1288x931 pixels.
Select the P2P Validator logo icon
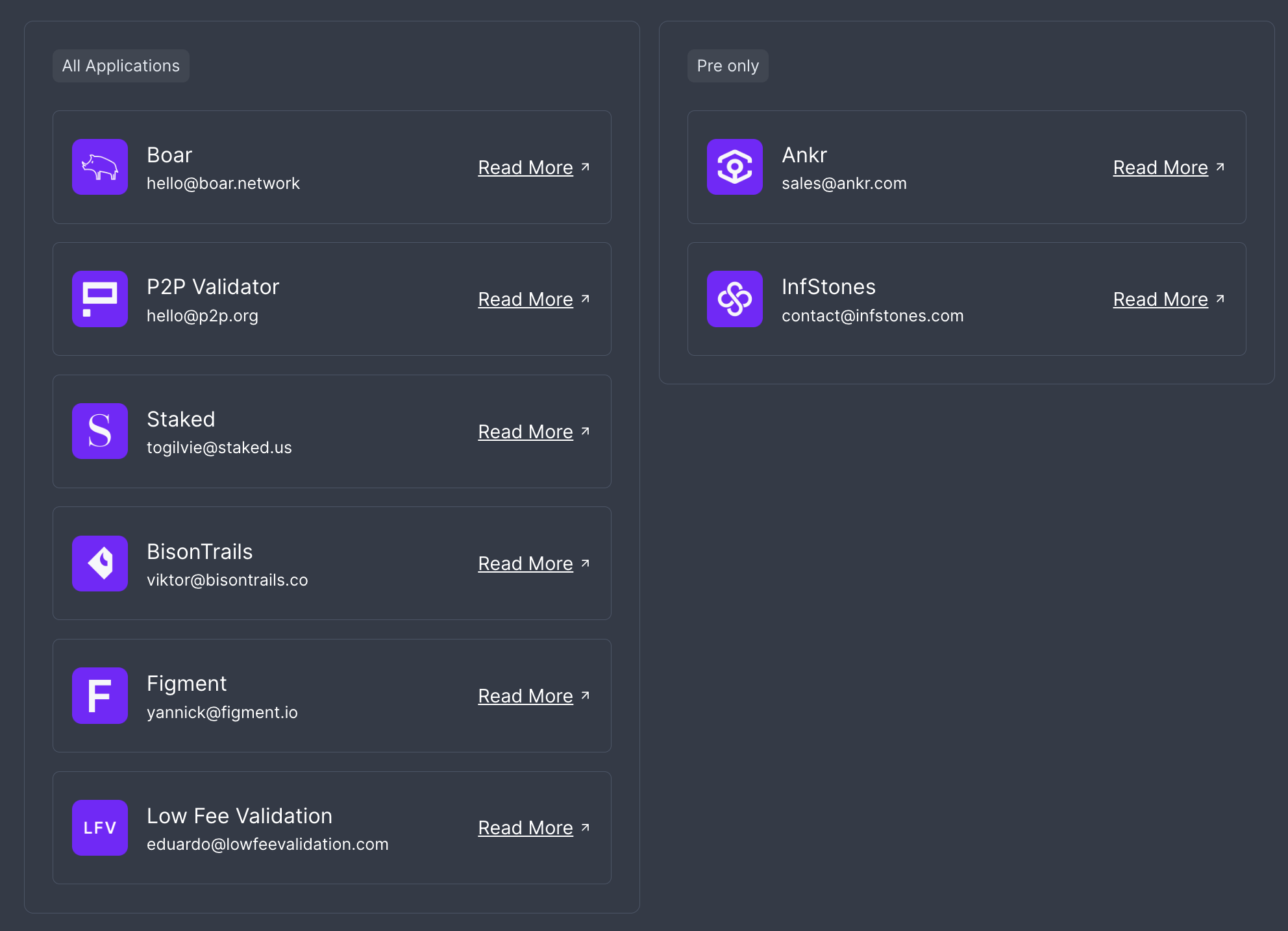coord(99,299)
